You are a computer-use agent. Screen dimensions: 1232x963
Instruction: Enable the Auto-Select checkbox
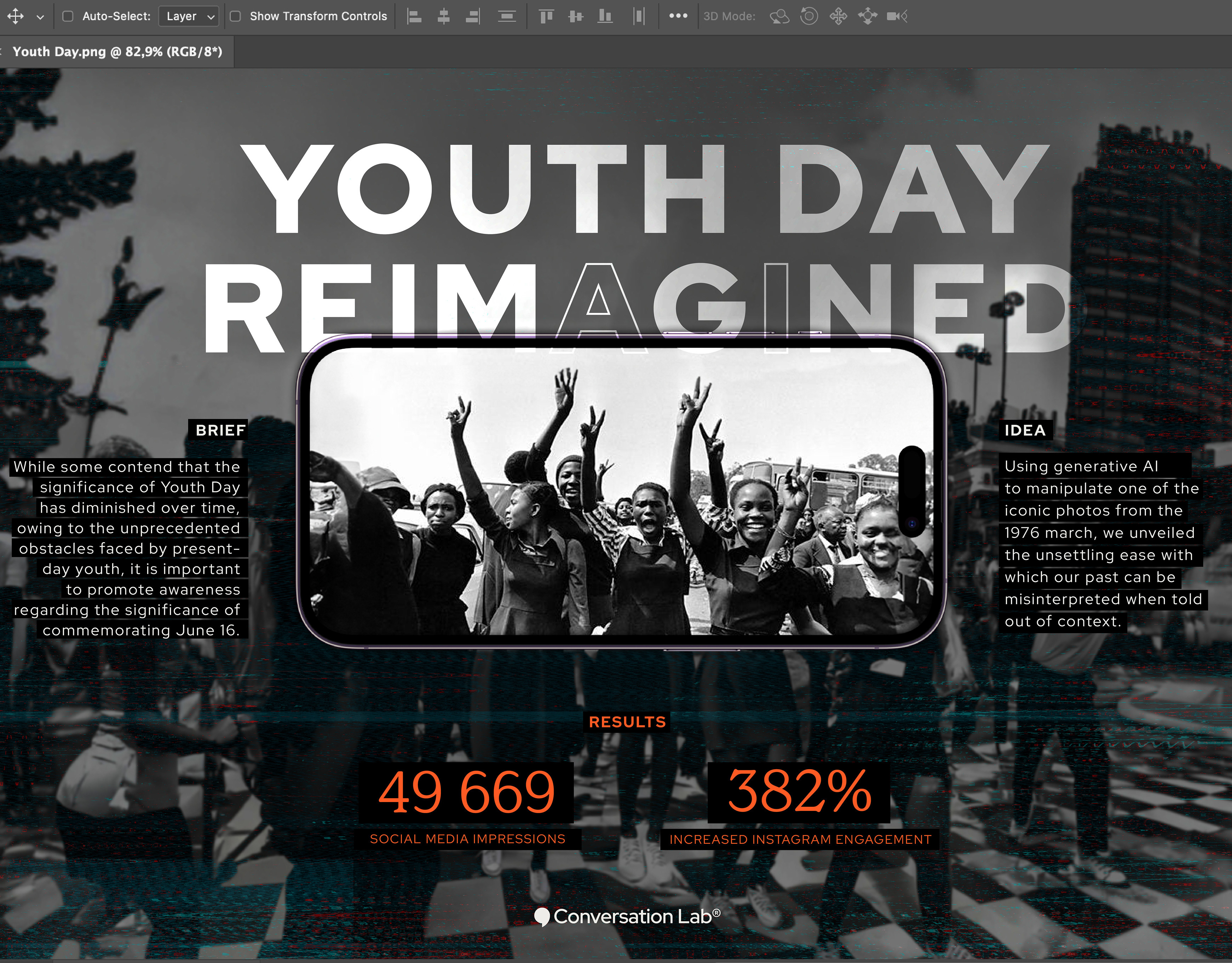pyautogui.click(x=68, y=16)
